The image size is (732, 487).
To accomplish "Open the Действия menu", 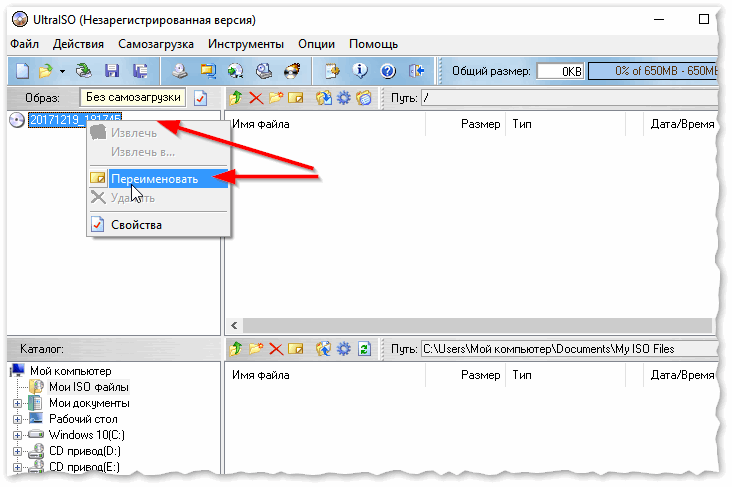I will 78,44.
